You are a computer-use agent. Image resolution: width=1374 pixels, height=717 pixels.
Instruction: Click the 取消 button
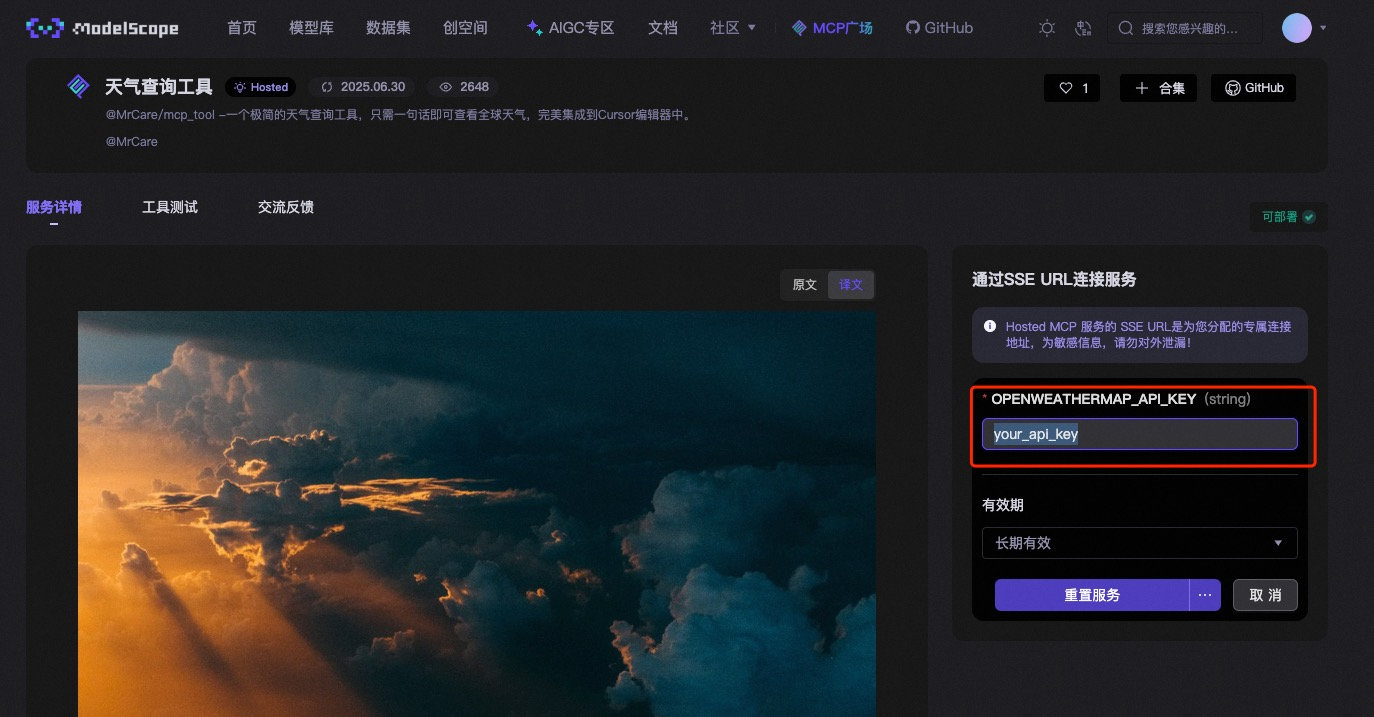tap(1265, 595)
